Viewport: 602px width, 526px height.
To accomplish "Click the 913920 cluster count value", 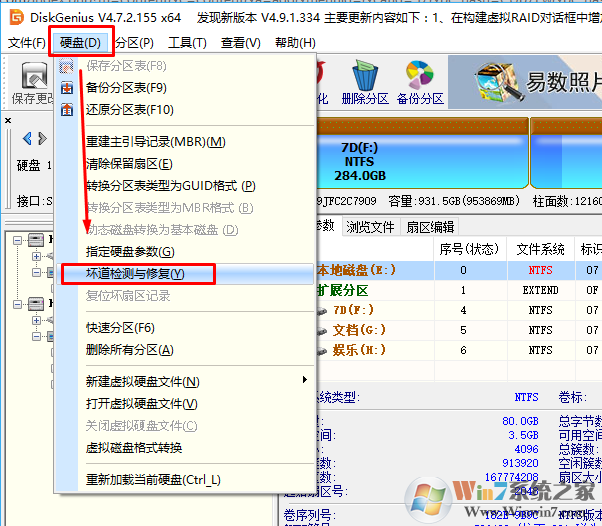I will 520,463.
